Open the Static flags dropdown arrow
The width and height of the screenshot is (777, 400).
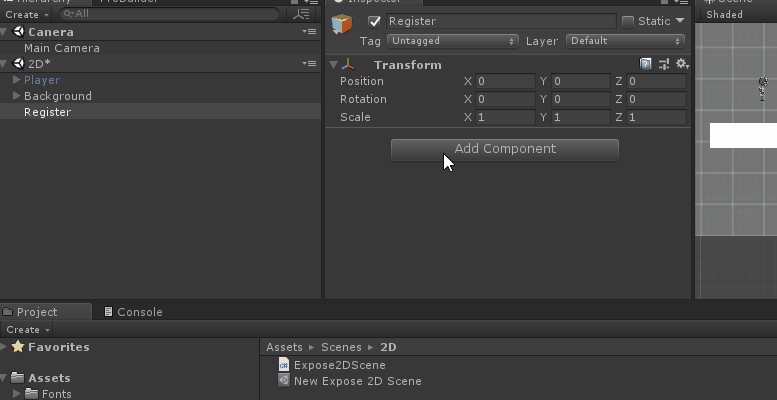click(x=680, y=21)
